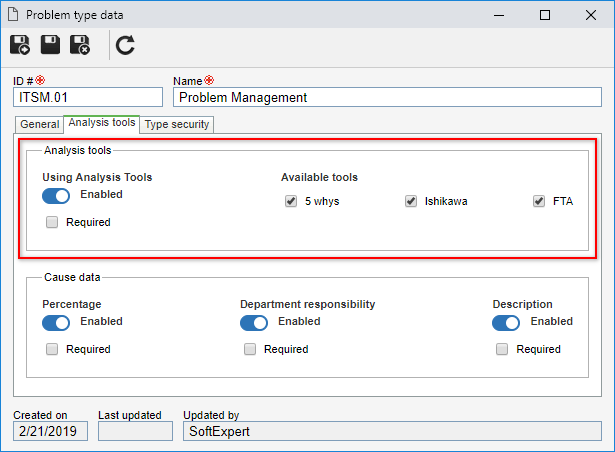
Task: Click the Updated by SoftExpert field
Action: (x=392, y=431)
